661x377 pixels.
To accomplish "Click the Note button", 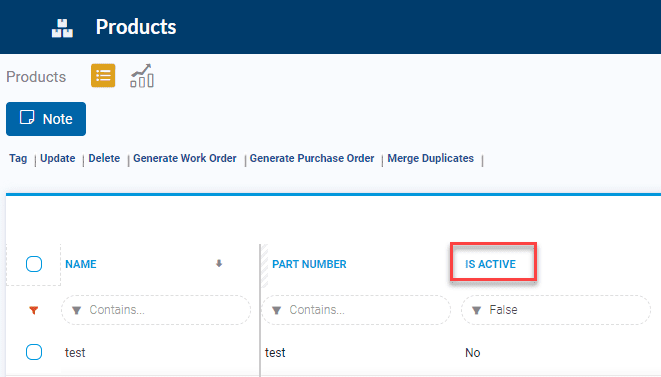I will (x=46, y=119).
